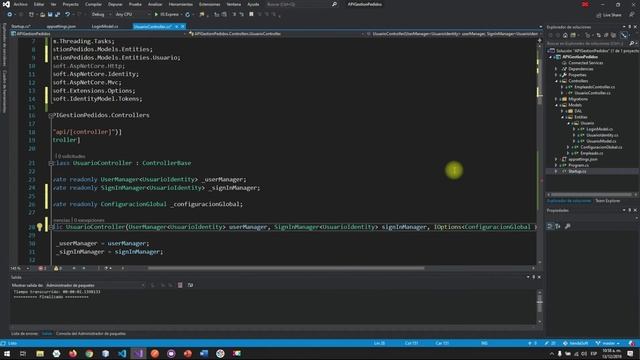The image size is (640, 360).
Task: Toggle word wrap in output pane
Action: 190,285
